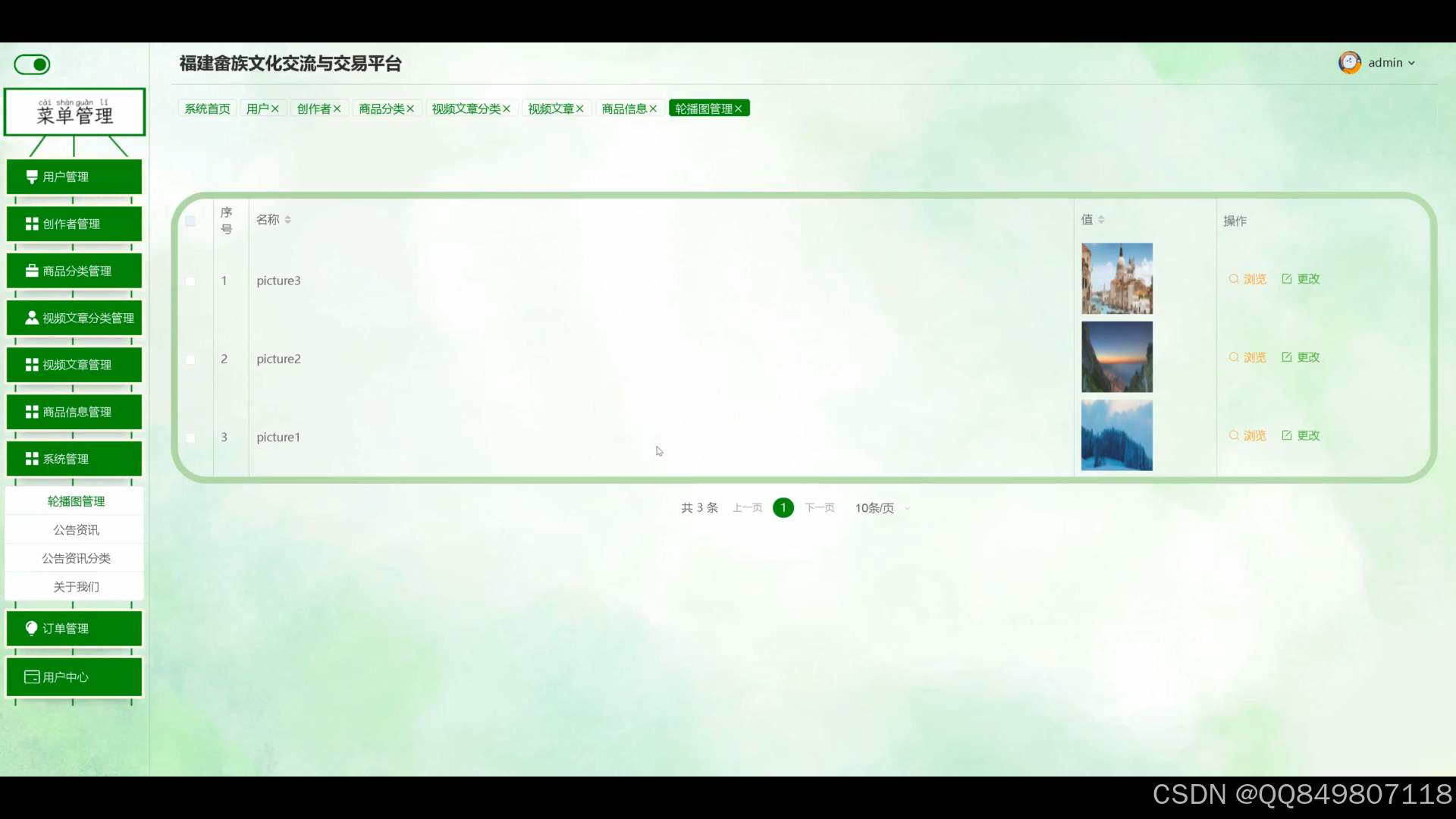Open 订单管理 via its lightbulb icon

tap(31, 628)
